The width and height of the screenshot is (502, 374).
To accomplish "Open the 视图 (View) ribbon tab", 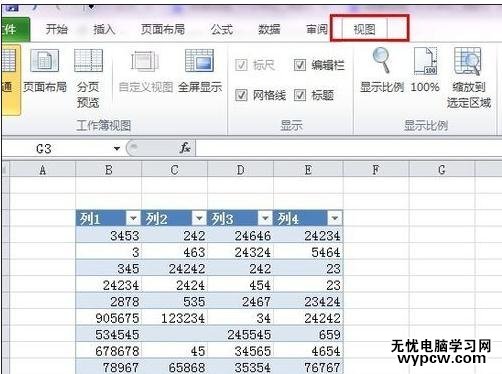I will pyautogui.click(x=364, y=30).
